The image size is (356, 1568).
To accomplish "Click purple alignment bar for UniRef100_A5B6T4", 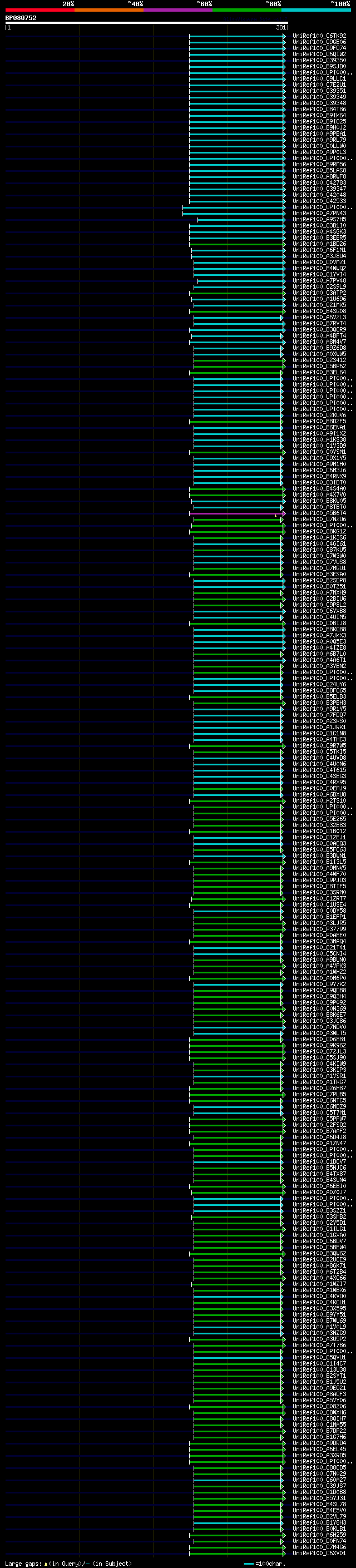I will coord(237,513).
